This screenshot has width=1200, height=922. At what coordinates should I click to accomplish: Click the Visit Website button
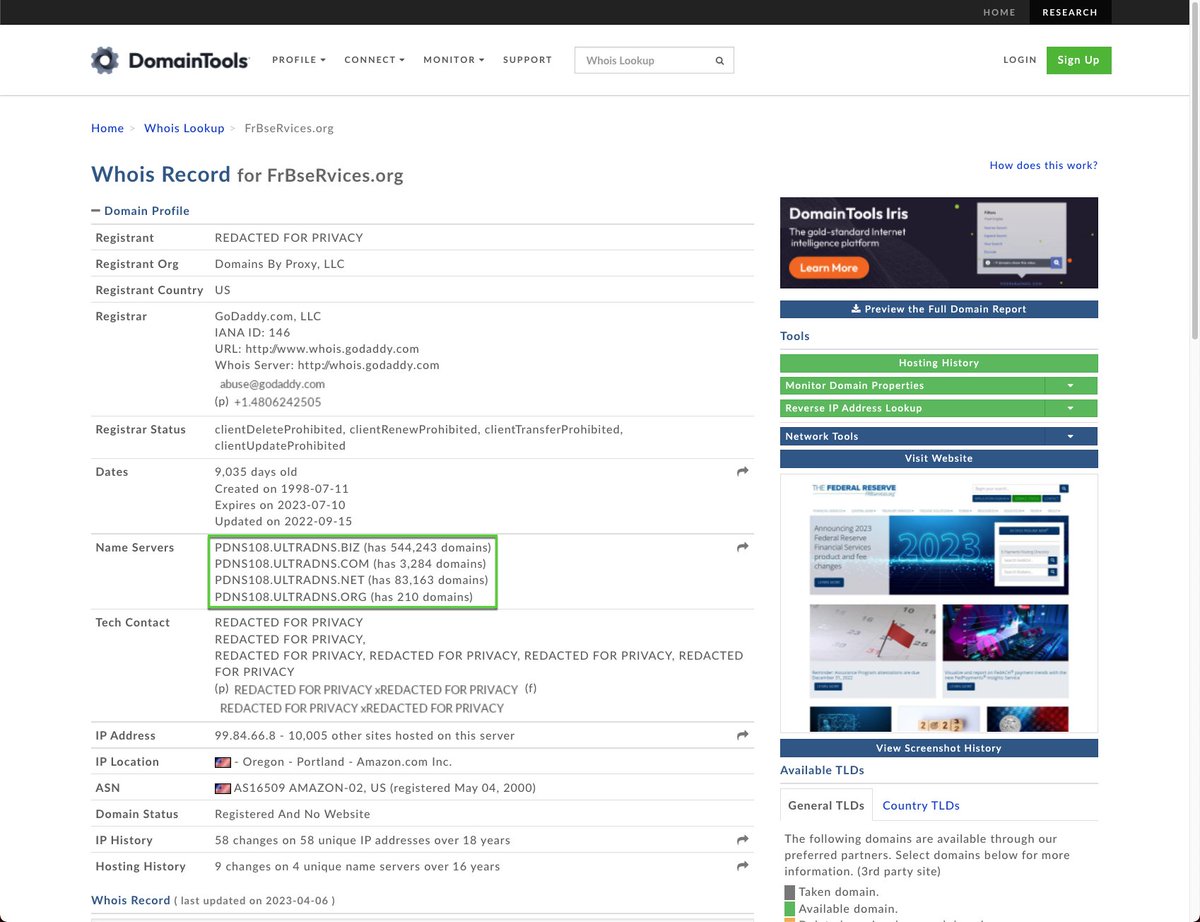939,458
